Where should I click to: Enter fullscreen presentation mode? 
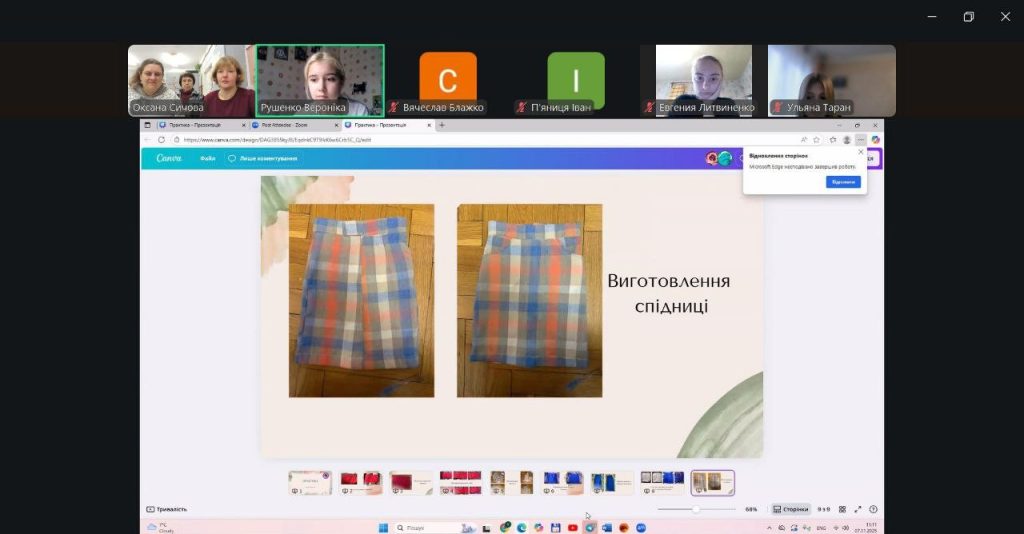858,509
